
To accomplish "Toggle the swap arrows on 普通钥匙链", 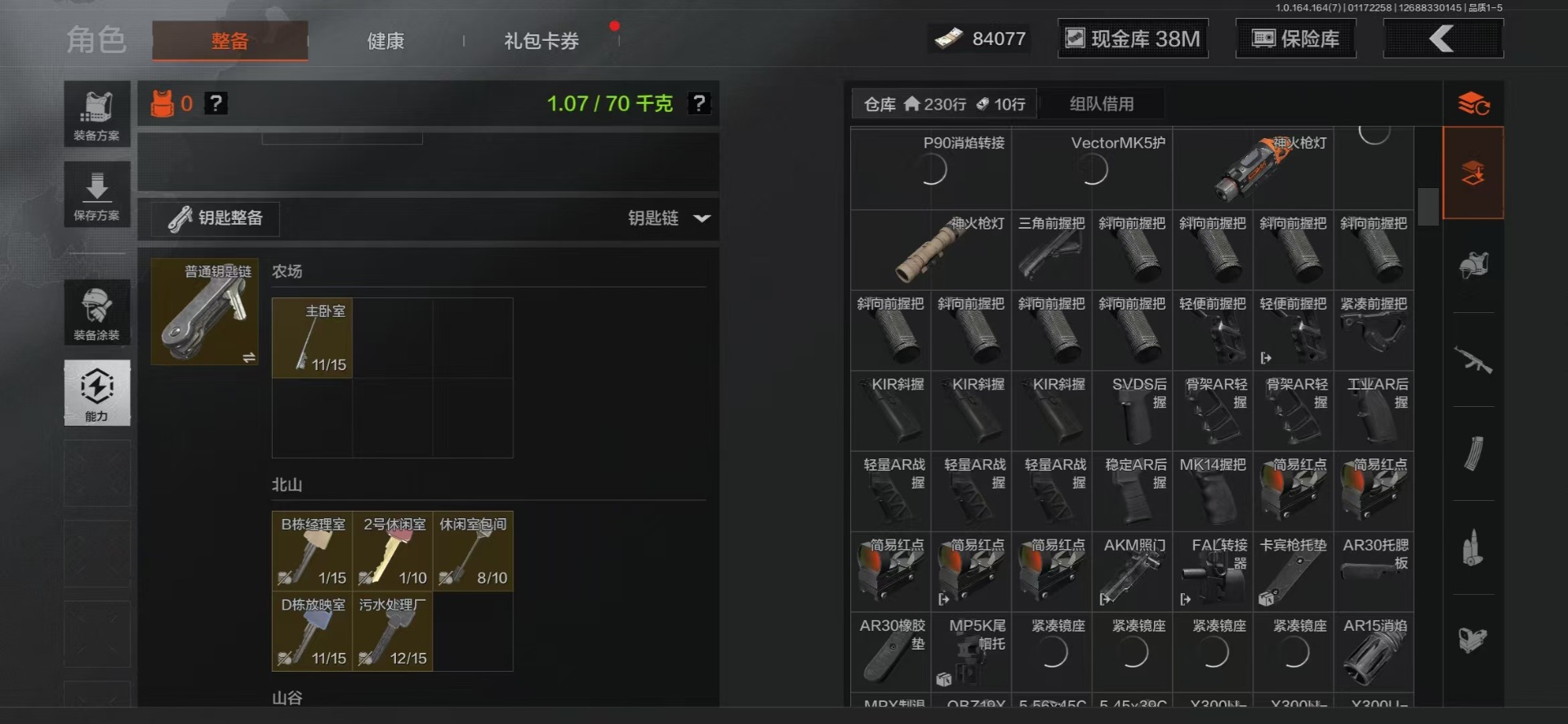I will coord(249,357).
